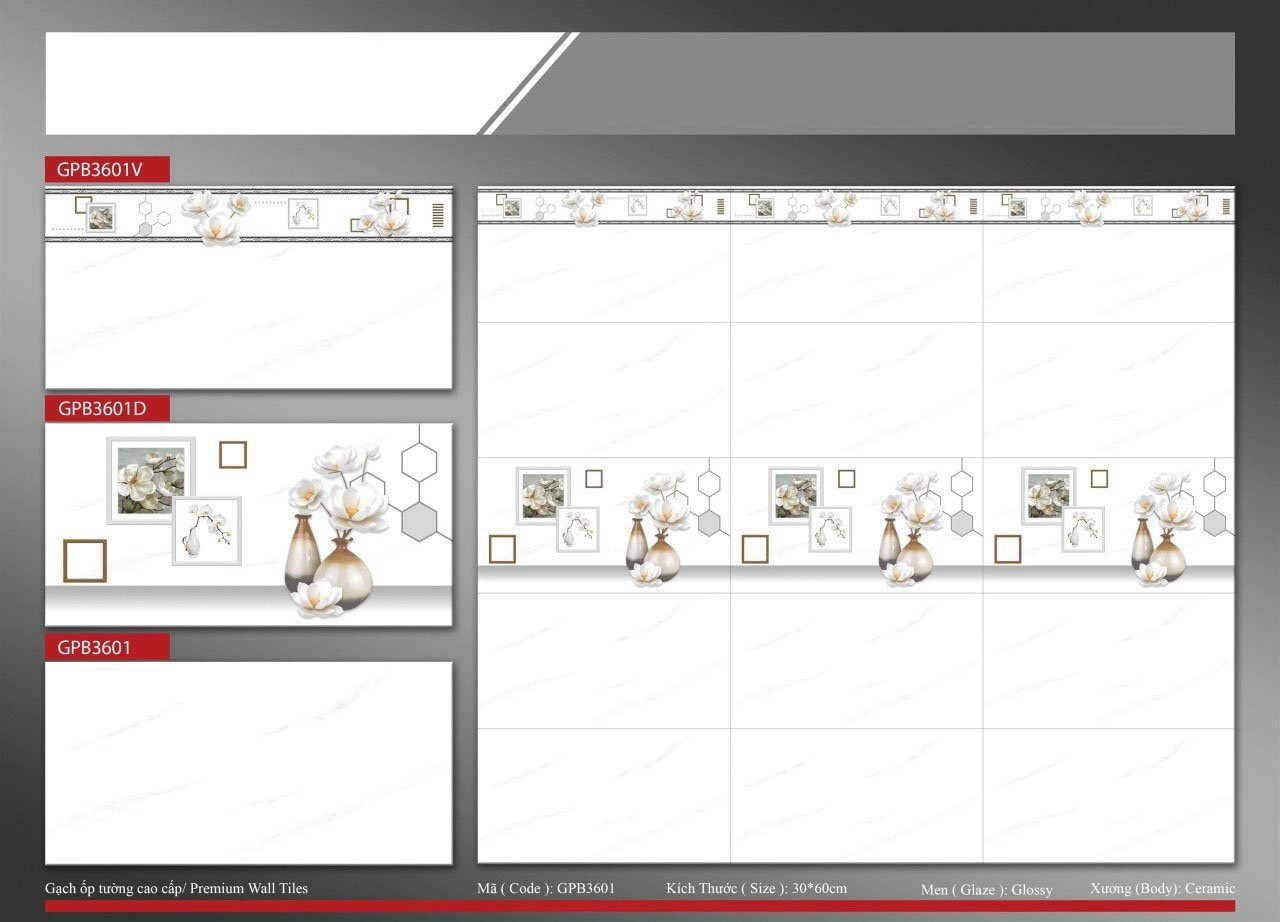Click the plain GPB3601 red label
Viewport: 1280px width, 922px height.
(107, 646)
